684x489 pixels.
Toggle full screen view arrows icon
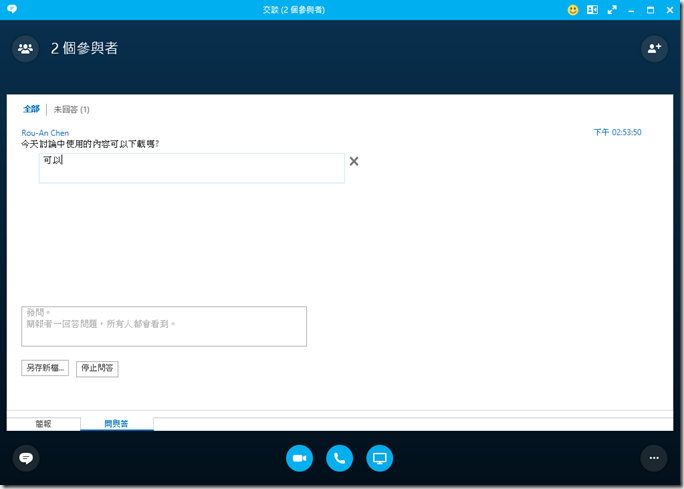[612, 10]
